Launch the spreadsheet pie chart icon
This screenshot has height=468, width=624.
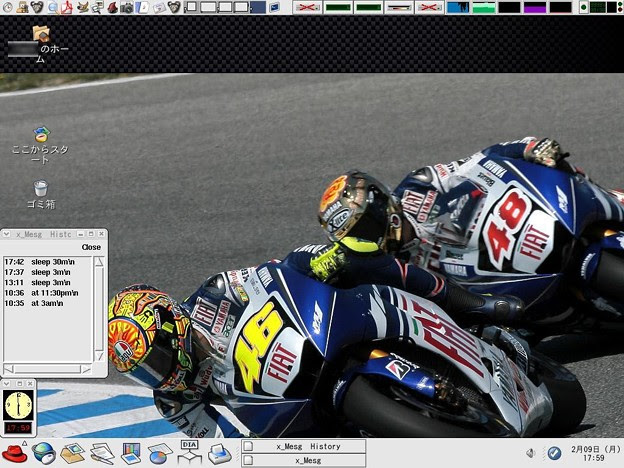[160, 453]
